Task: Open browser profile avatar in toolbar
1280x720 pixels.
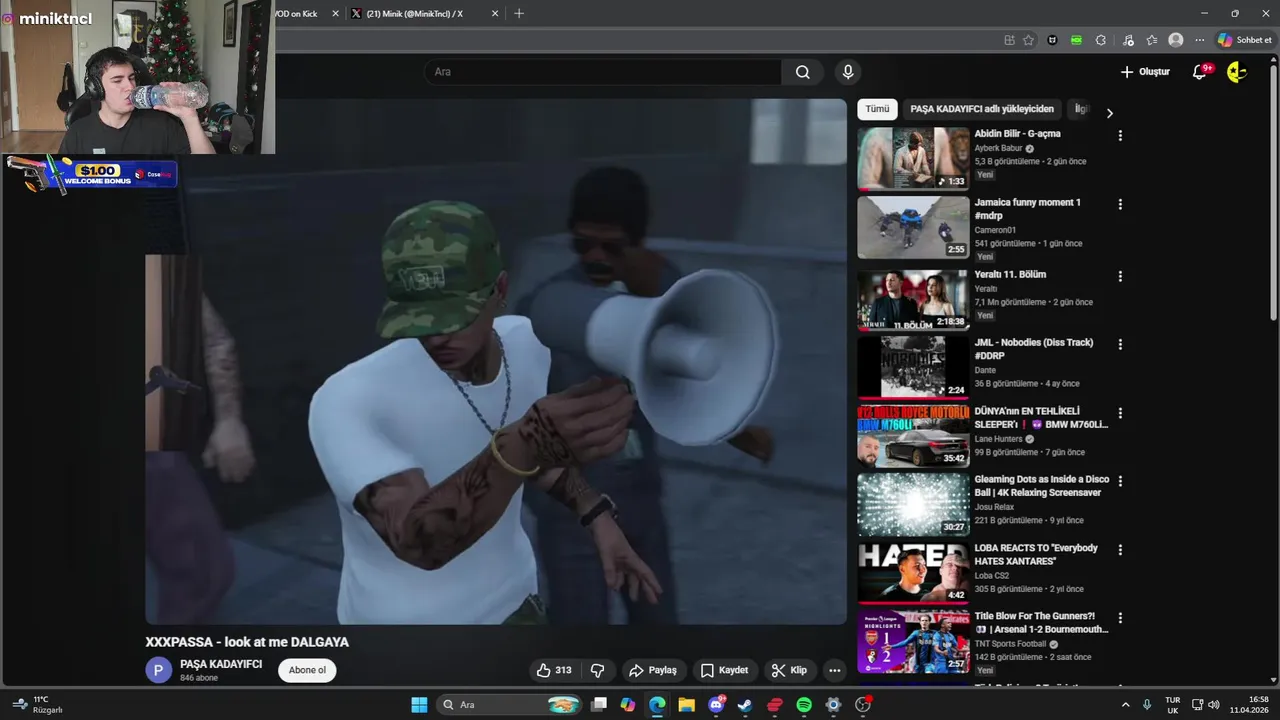Action: pos(1176,40)
